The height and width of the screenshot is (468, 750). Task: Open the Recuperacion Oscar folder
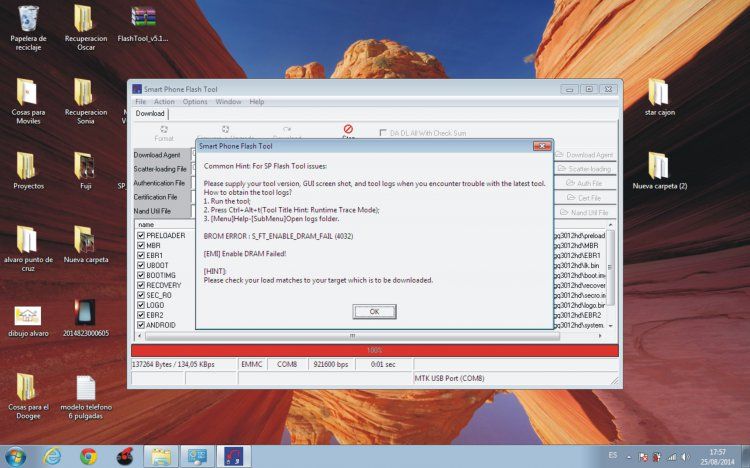(x=86, y=28)
